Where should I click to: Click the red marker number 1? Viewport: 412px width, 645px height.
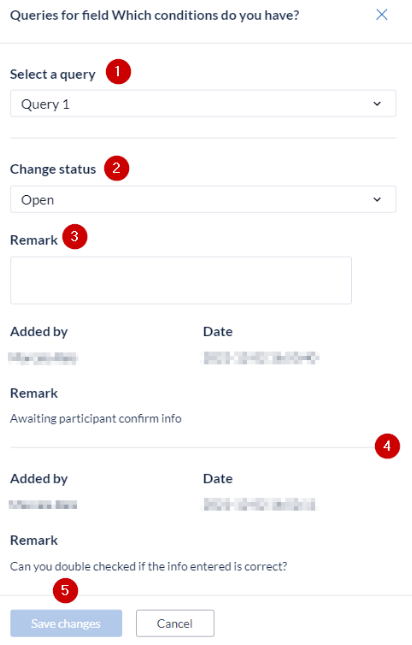pyautogui.click(x=118, y=72)
